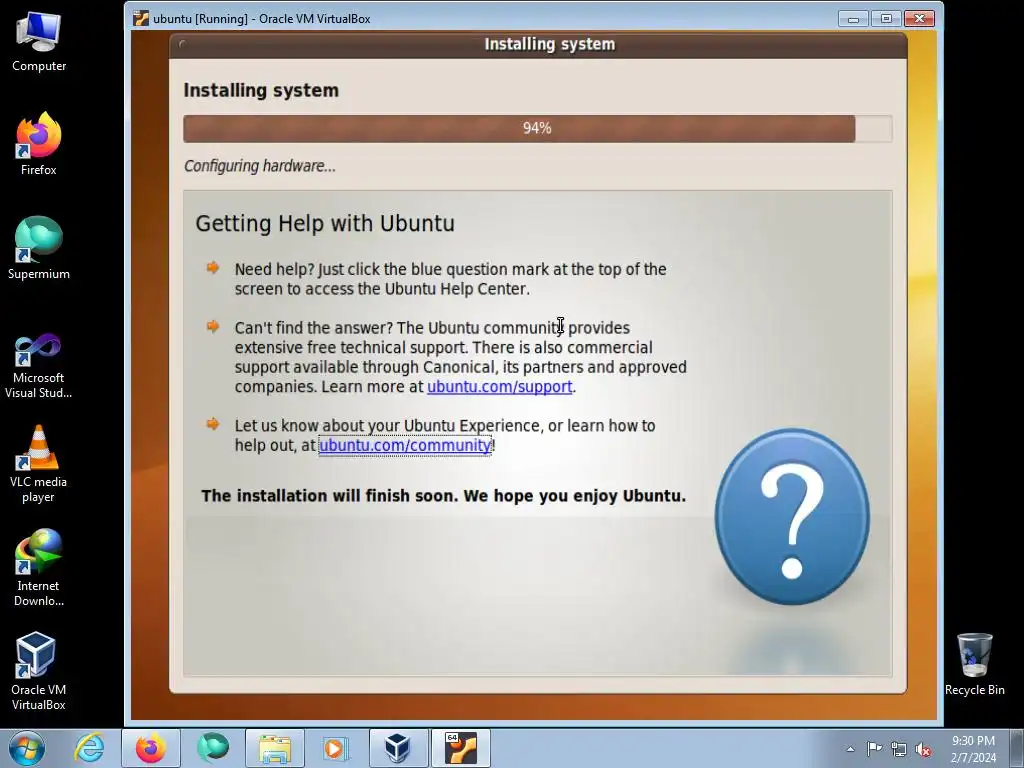Image resolution: width=1024 pixels, height=768 pixels.
Task: Click the 'Getting Help with Ubuntu' heading
Action: [x=325, y=223]
